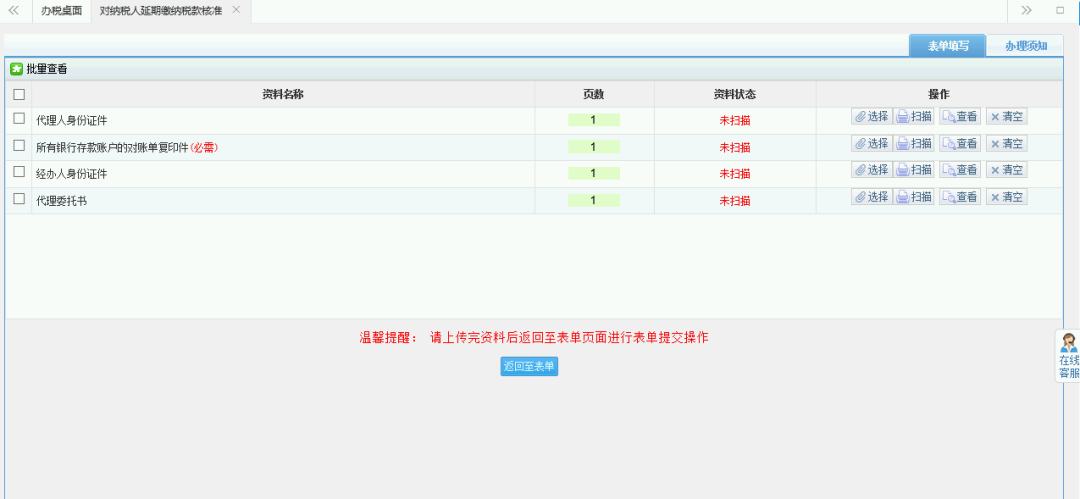Switch to the 办税桌面 tab
The height and width of the screenshot is (499, 1080).
(61, 11)
